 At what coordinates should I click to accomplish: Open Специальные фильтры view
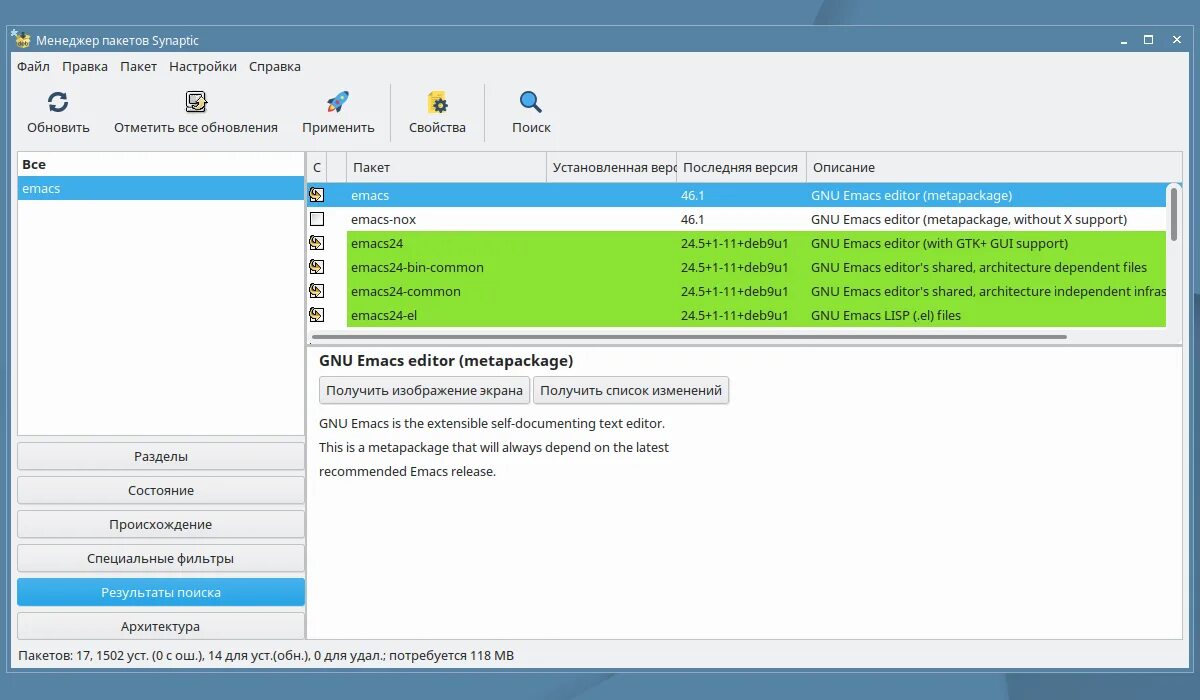(x=161, y=558)
